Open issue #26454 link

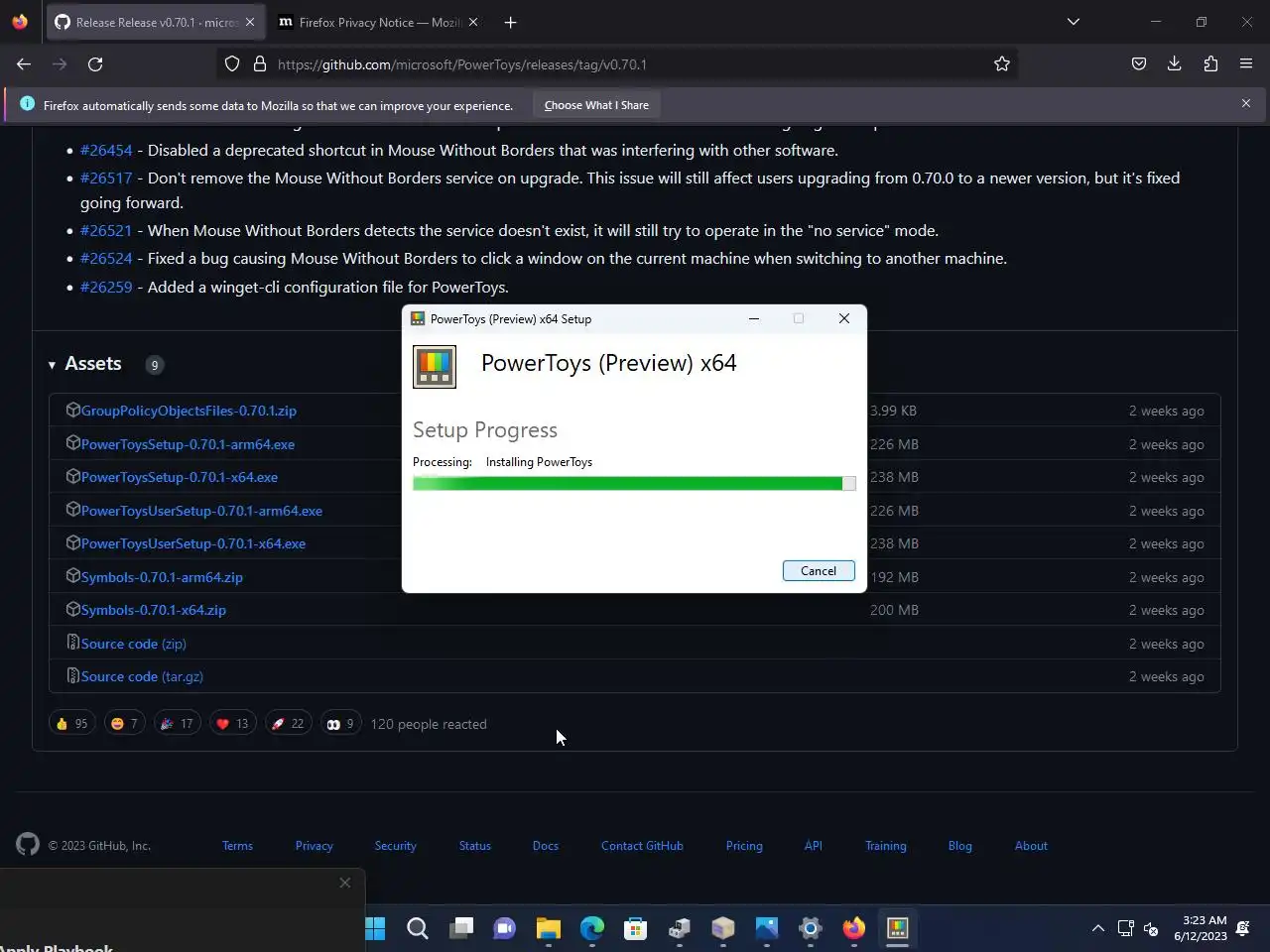point(106,150)
